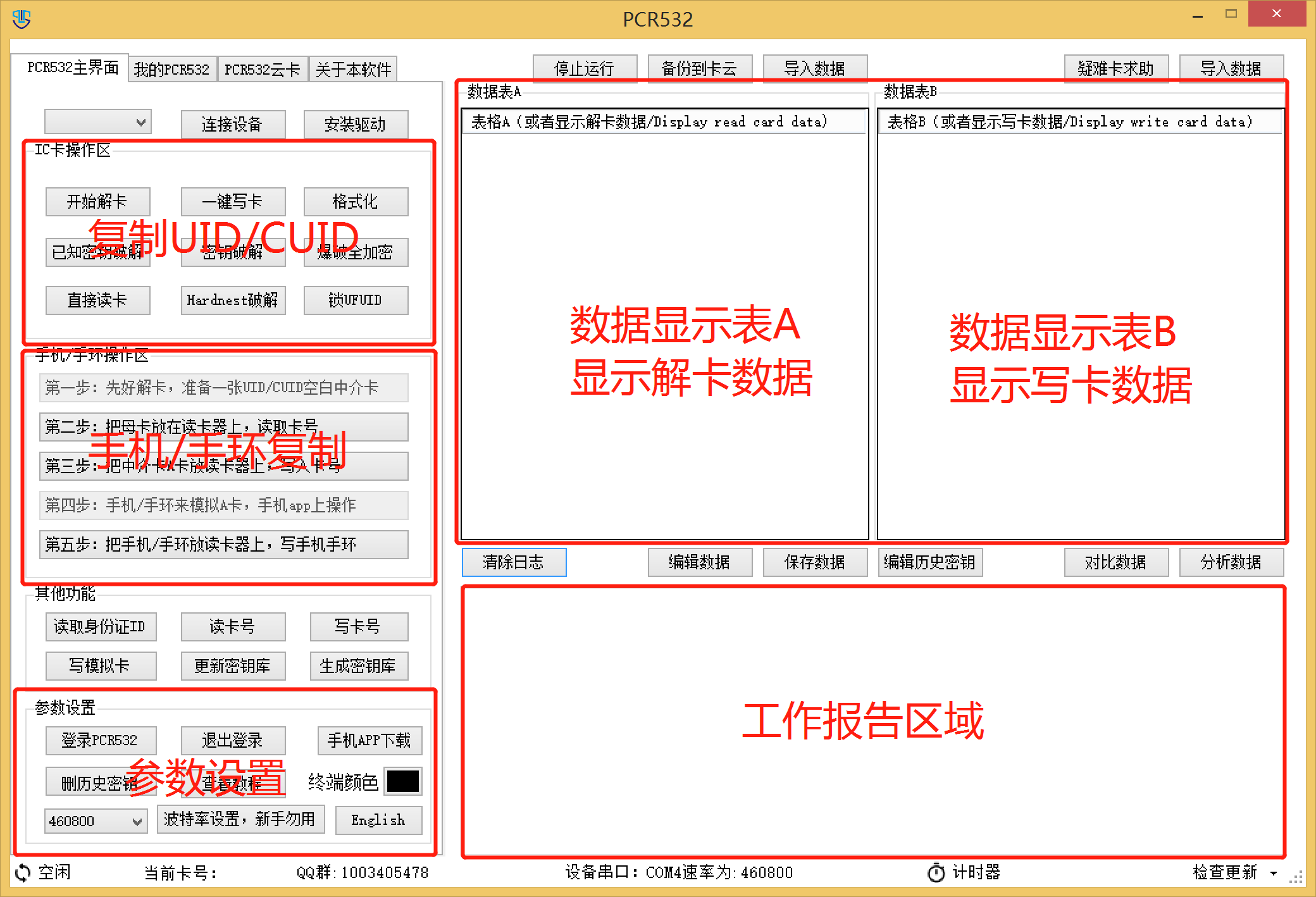Switch to the 关于本软件 tab
1316x897 pixels.
[x=353, y=69]
